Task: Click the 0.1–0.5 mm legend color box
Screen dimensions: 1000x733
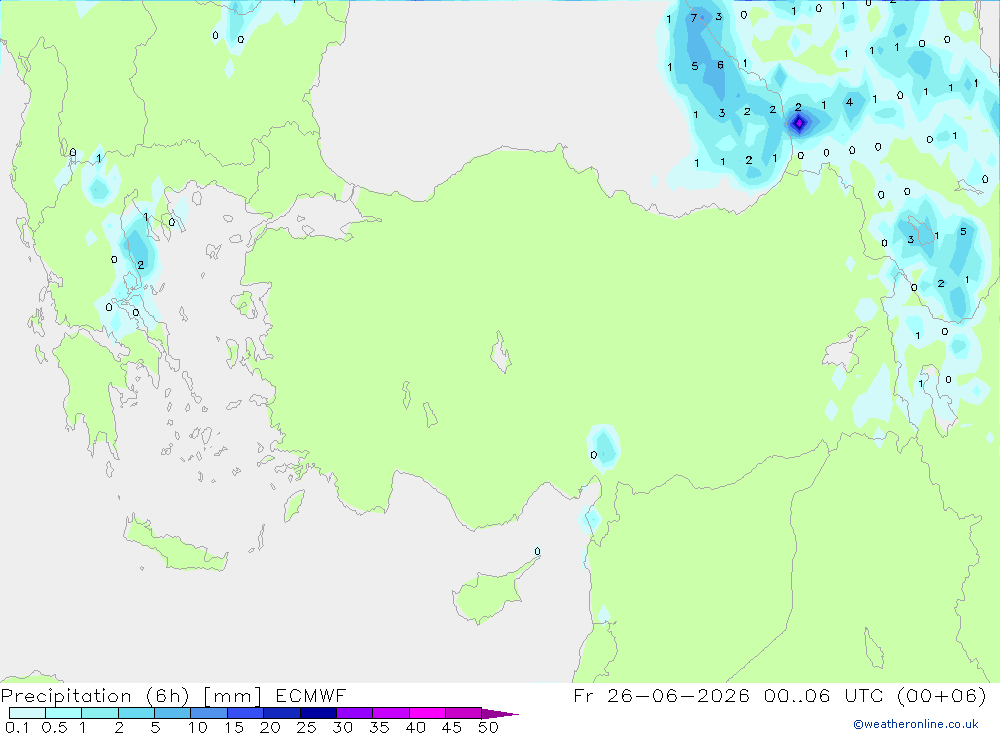Action: coord(27,713)
